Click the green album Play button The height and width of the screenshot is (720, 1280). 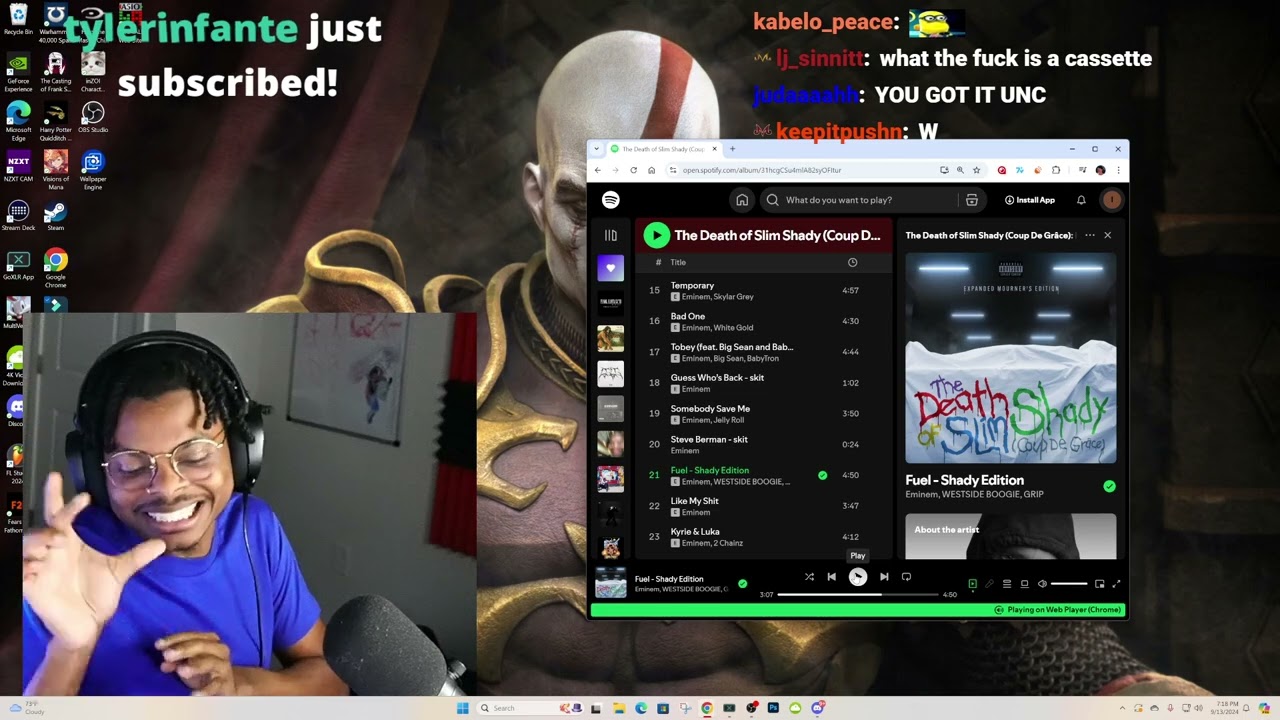(656, 235)
